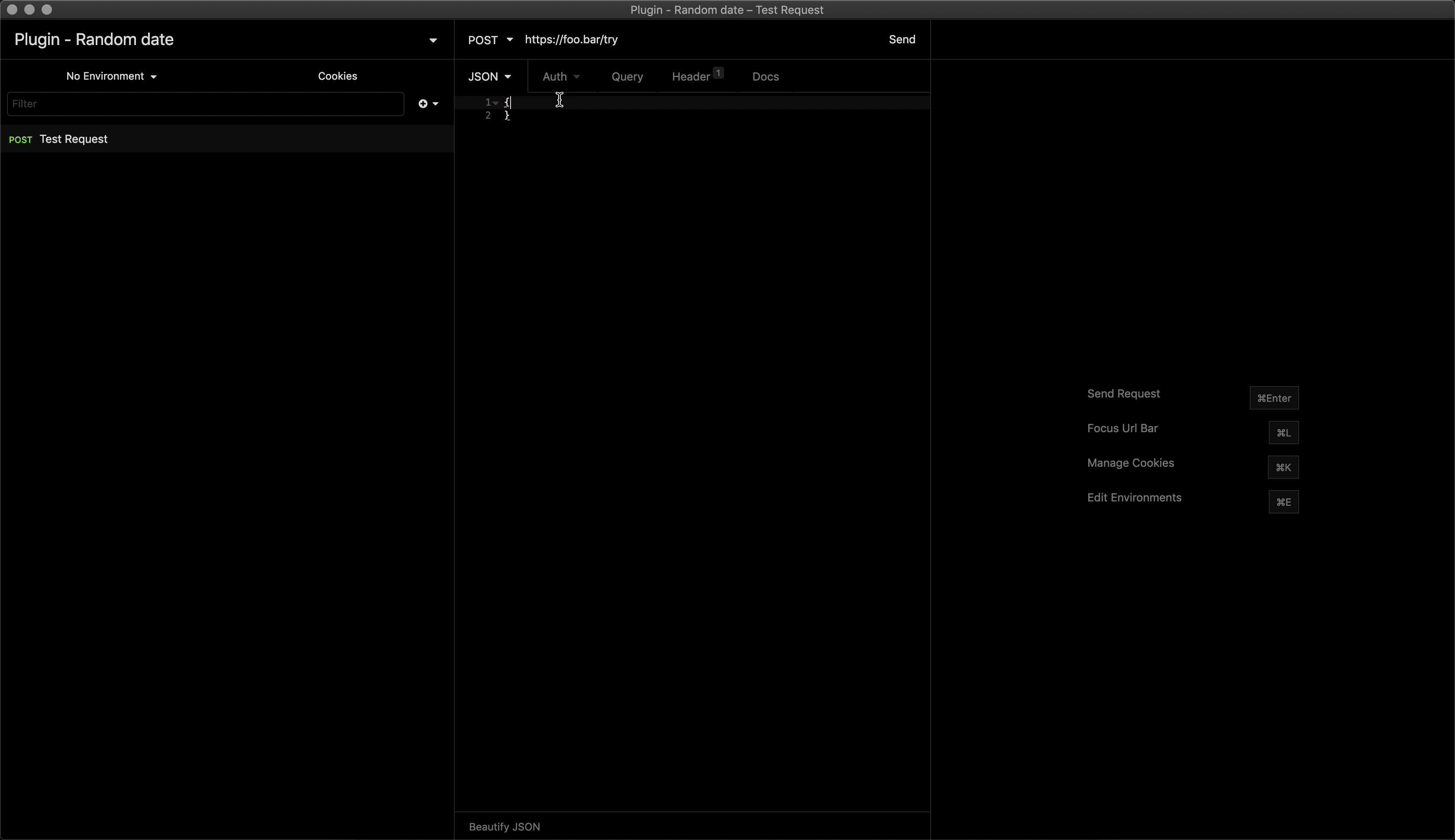Open the JSON body type dropdown

pos(489,77)
